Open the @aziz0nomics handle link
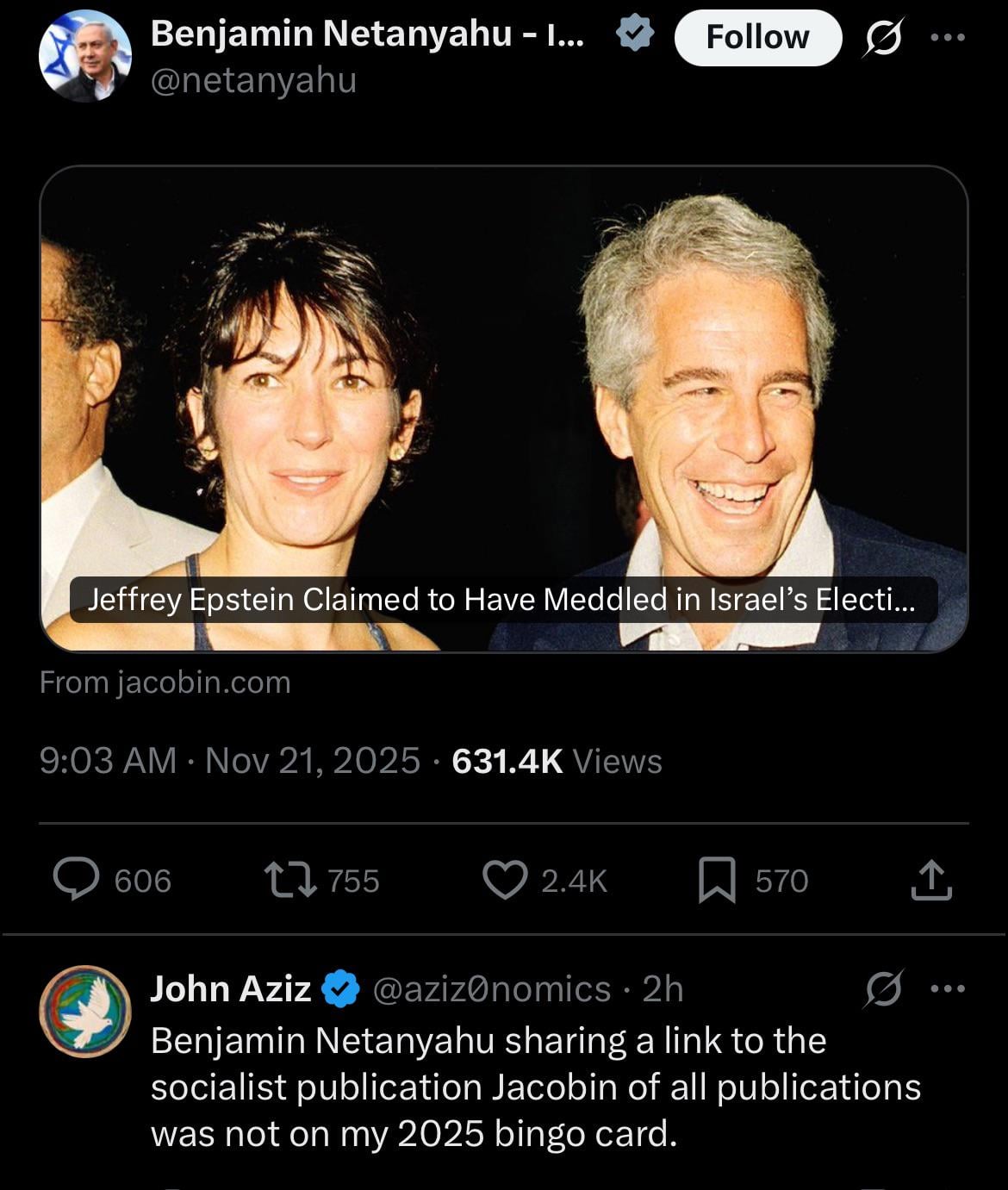1008x1190 pixels. tap(491, 989)
